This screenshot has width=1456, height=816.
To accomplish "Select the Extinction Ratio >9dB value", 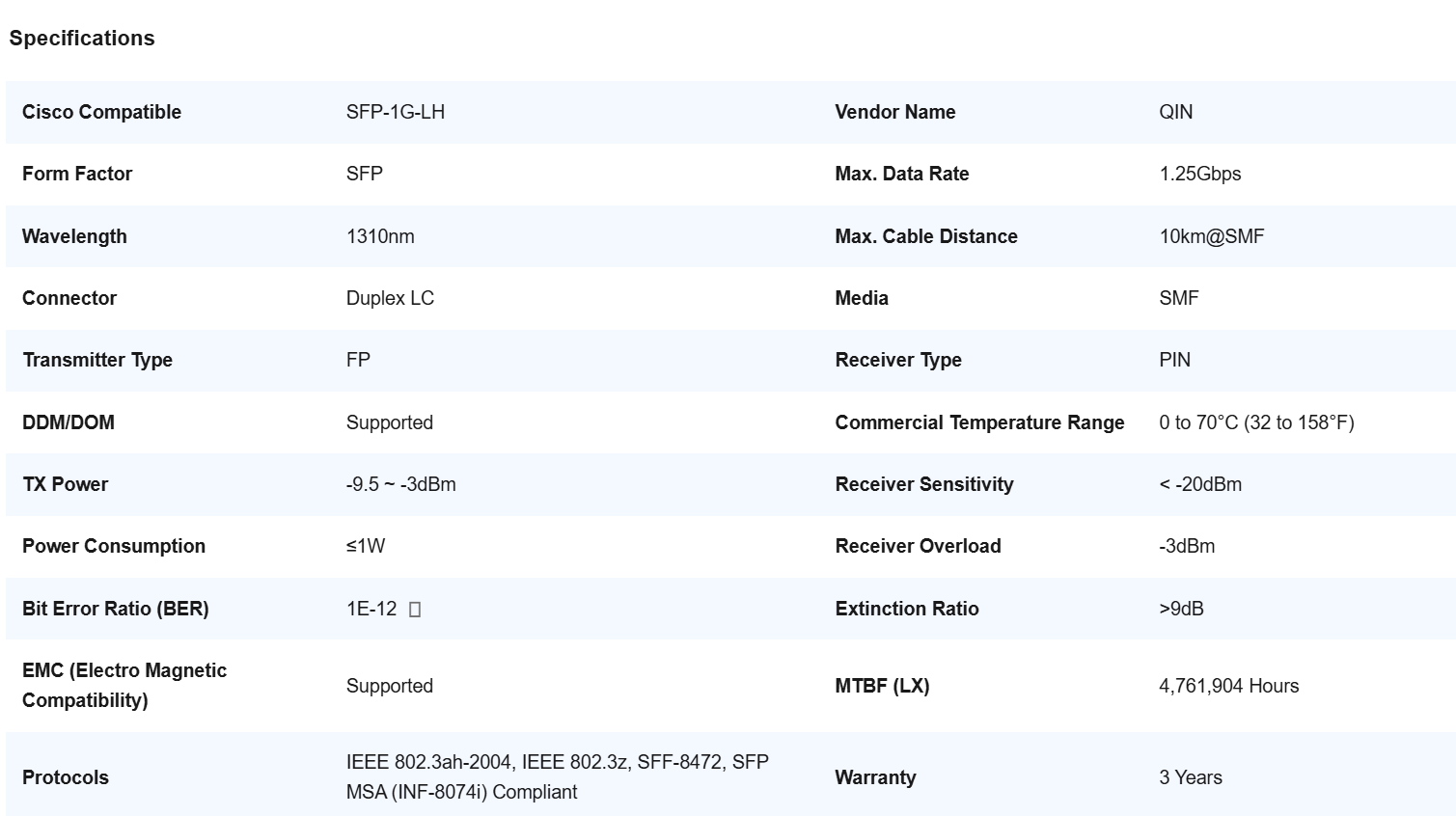I will [x=1181, y=609].
